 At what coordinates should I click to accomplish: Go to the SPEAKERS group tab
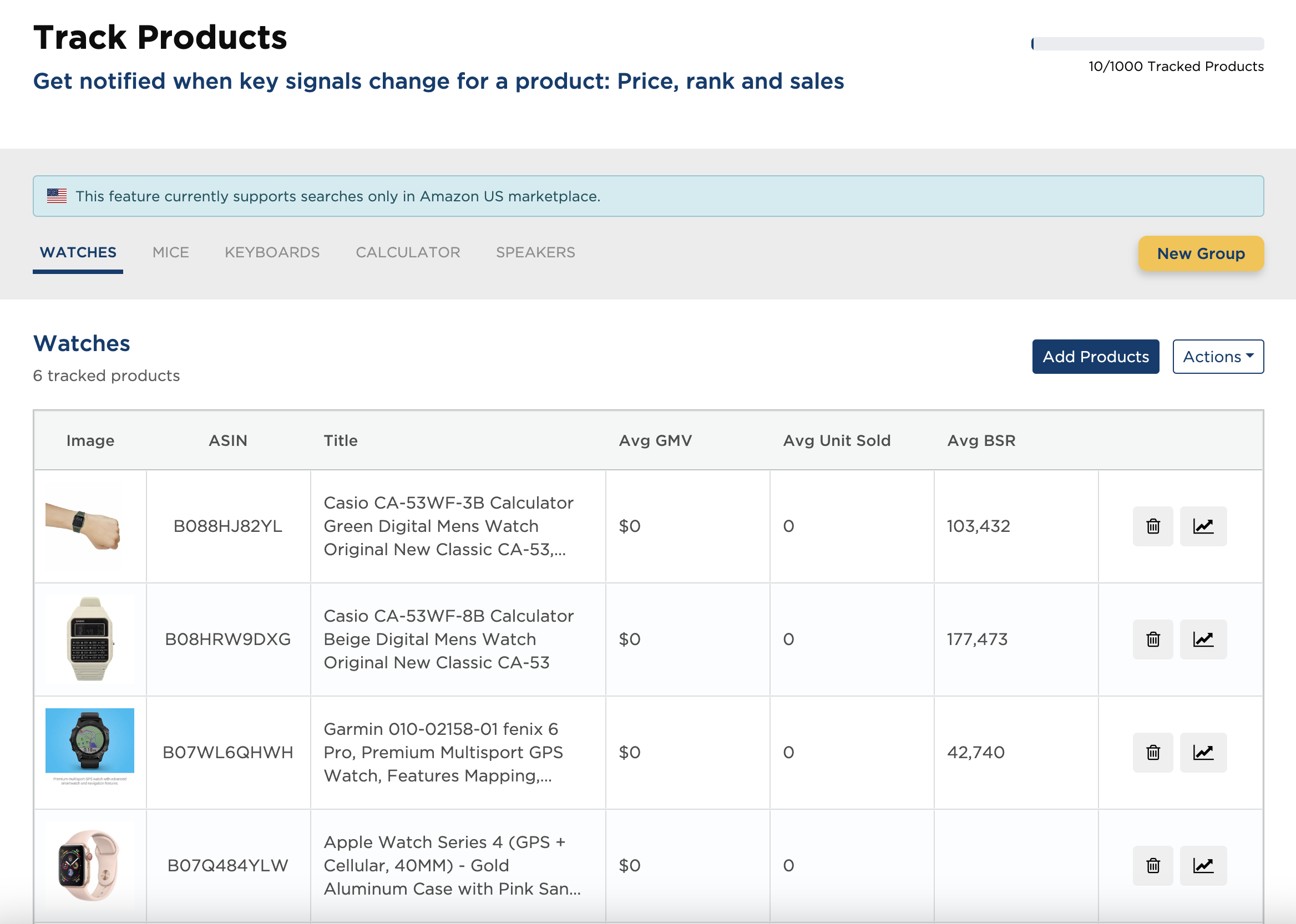(535, 252)
